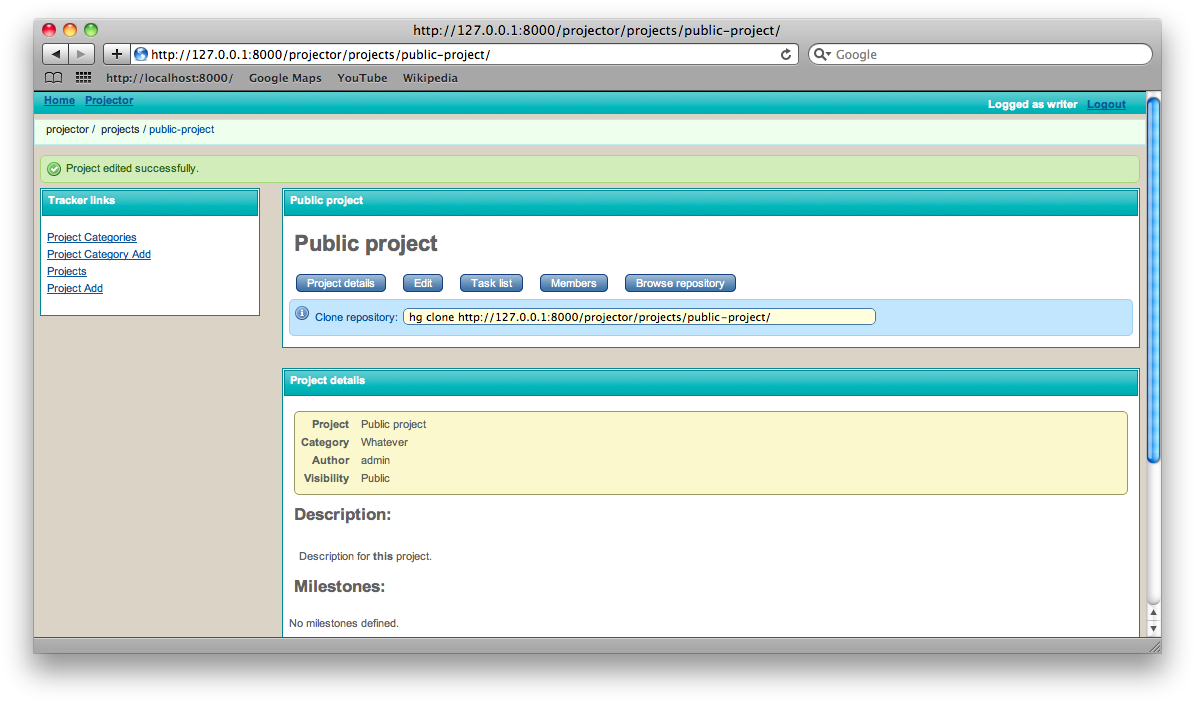This screenshot has height=701, width=1194.
Task: Click the clone repository URL field
Action: pos(639,316)
